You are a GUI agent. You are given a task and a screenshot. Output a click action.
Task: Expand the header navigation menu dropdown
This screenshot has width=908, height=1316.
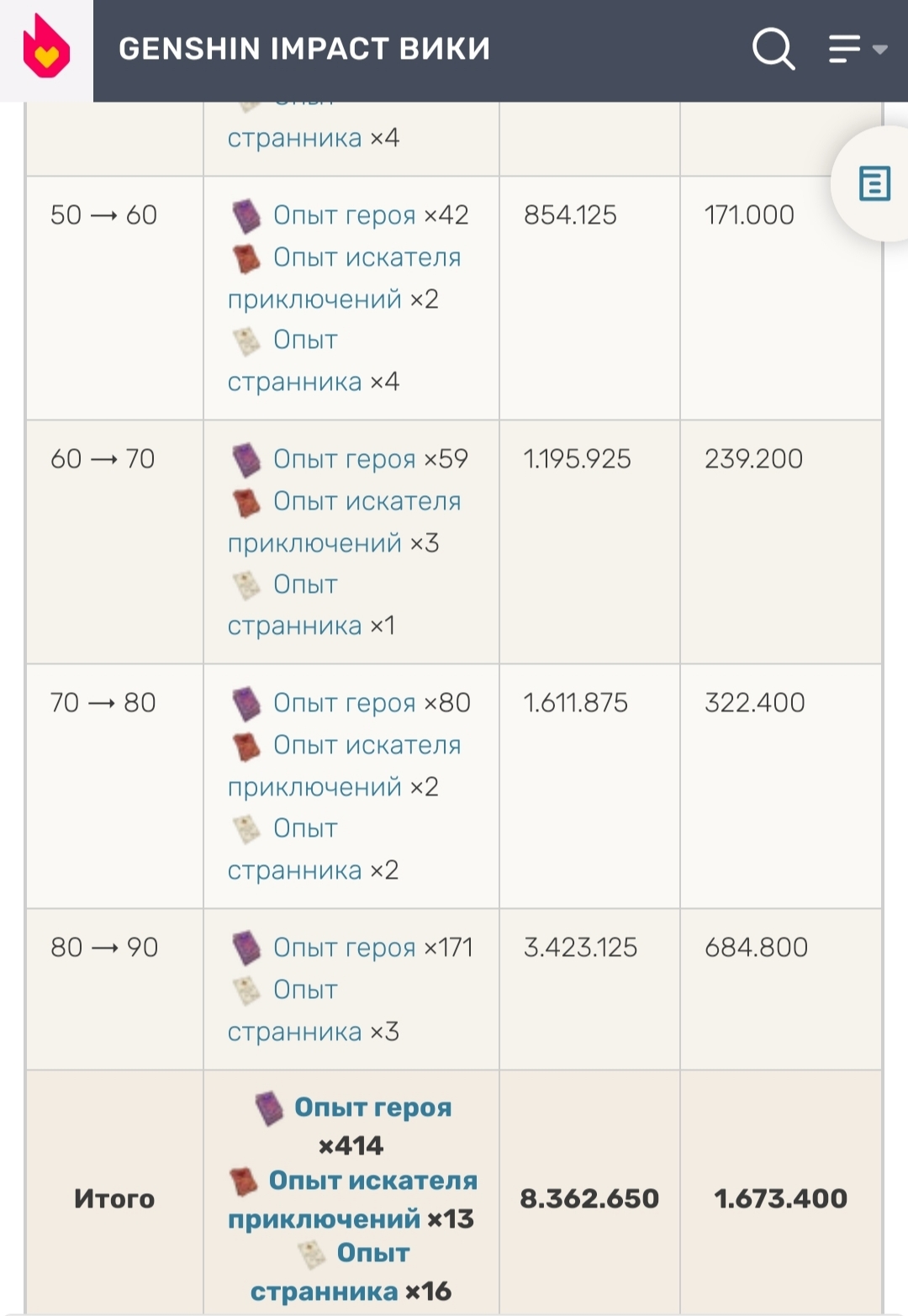(x=857, y=49)
